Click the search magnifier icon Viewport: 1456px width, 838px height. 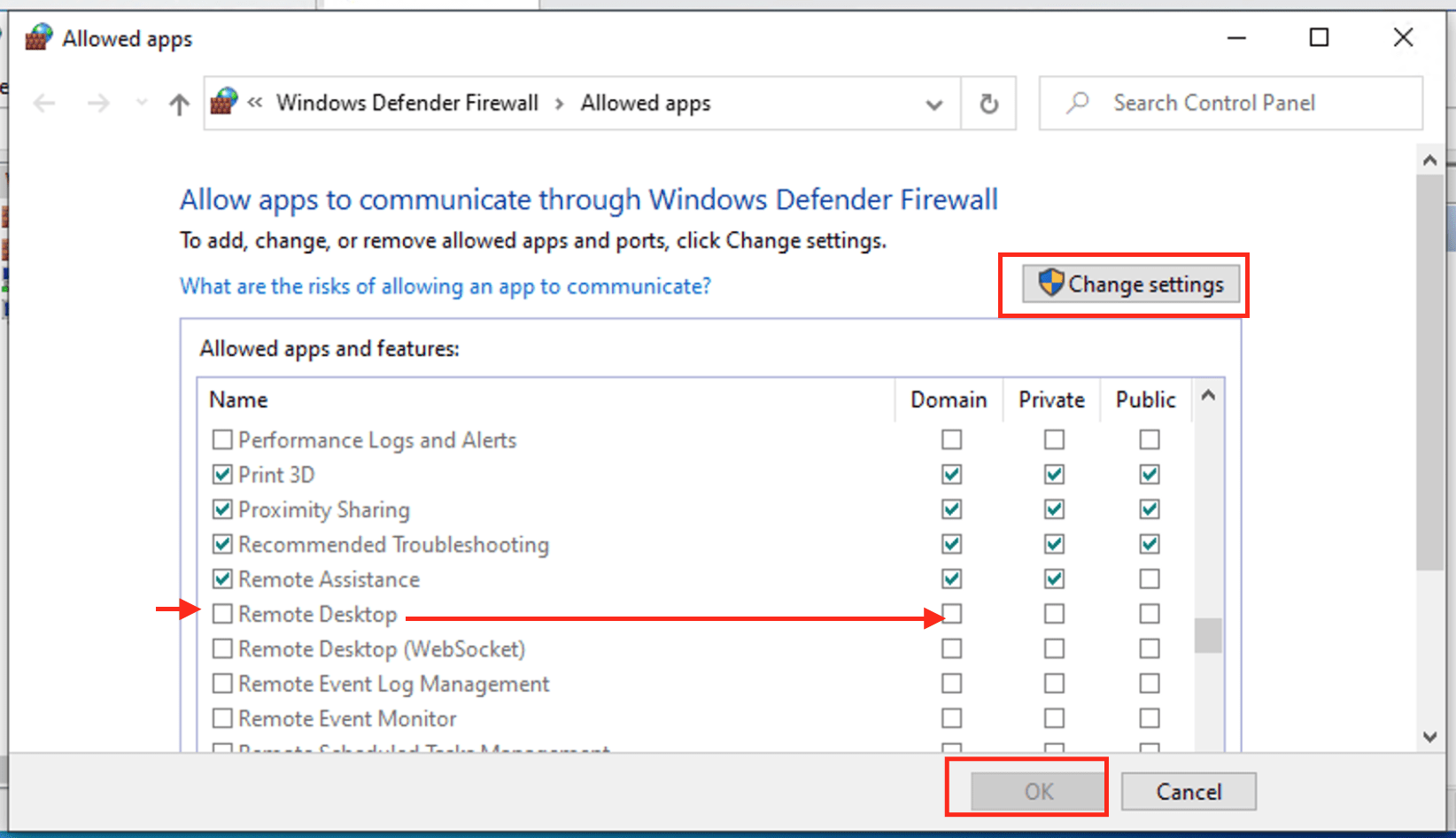pyautogui.click(x=1077, y=103)
